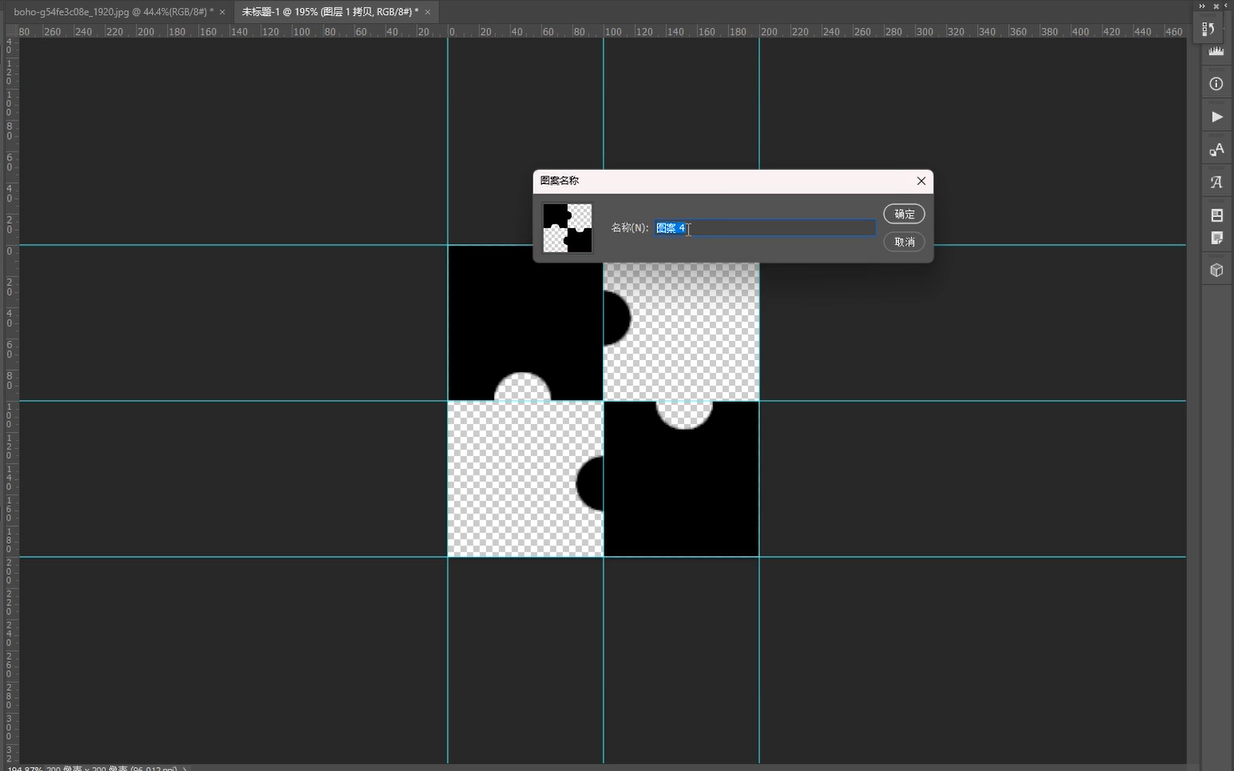Open the Character panel icon
This screenshot has height=771, width=1234.
1216,150
